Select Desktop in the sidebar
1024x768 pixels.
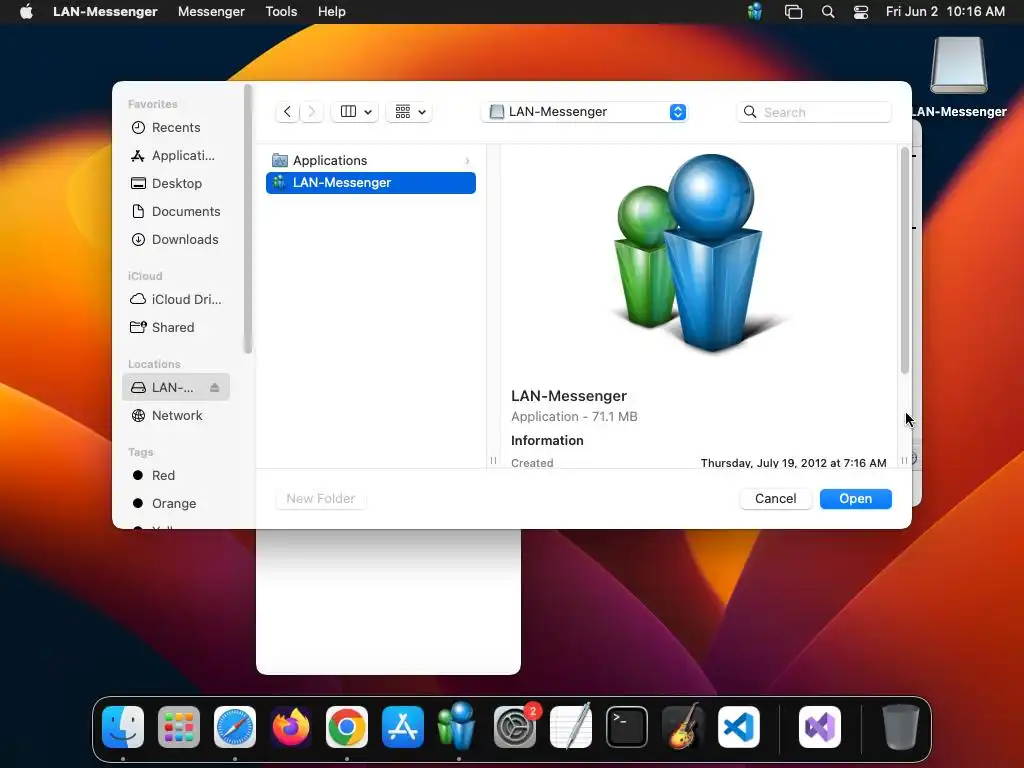click(x=176, y=184)
